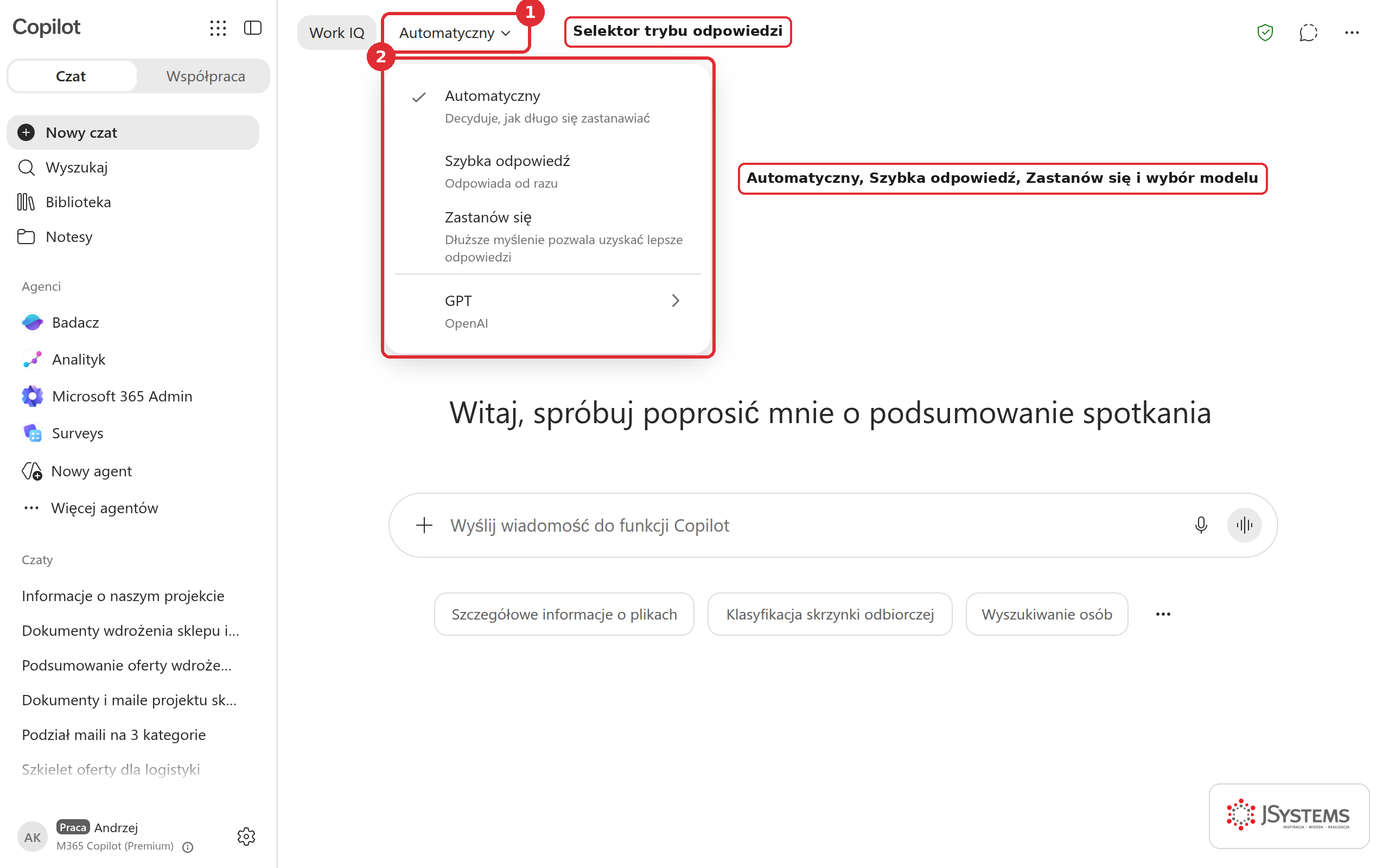This screenshot has width=1389, height=868.
Task: Click the Biblioteka books icon
Action: point(26,202)
